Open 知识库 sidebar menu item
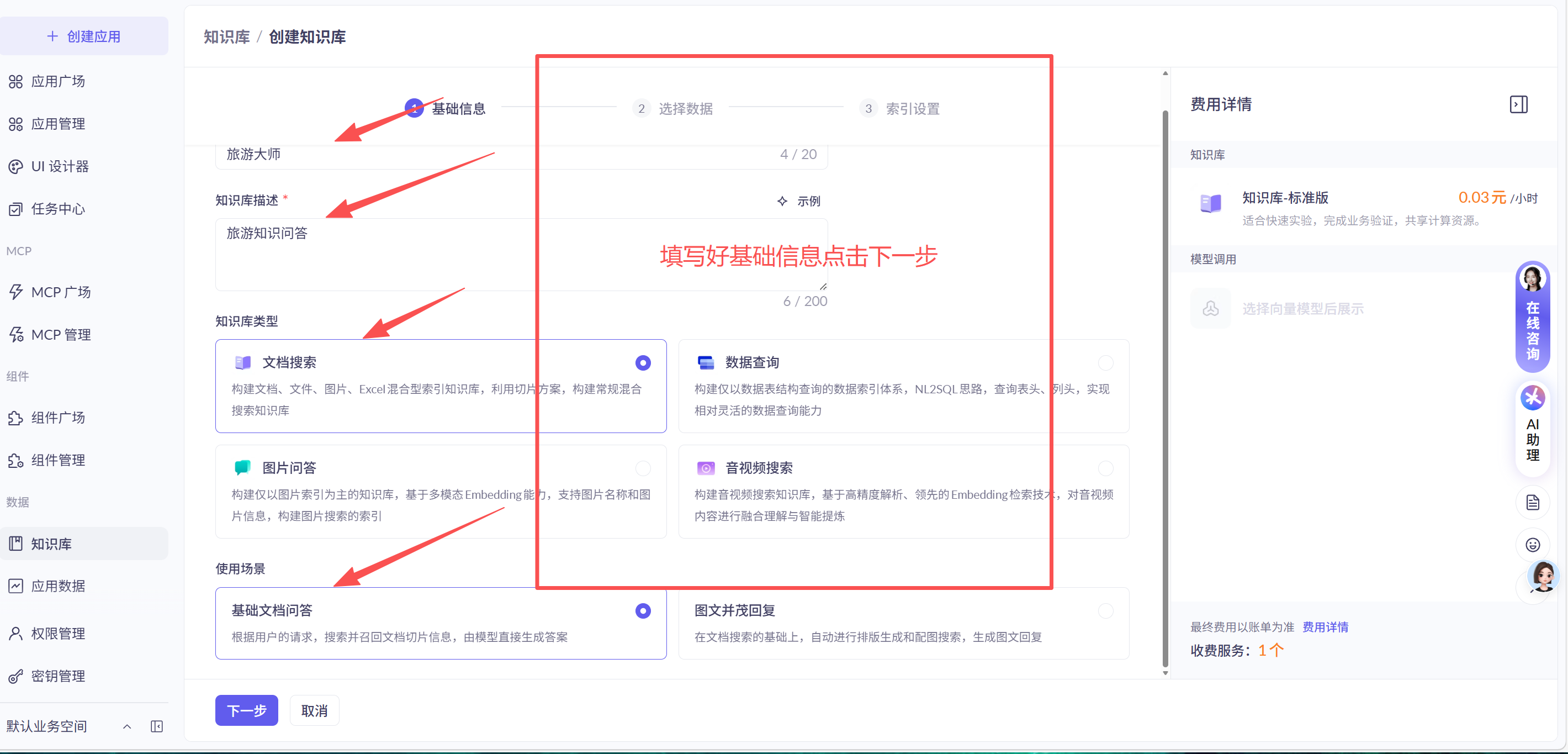Viewport: 1568px width, 754px height. tap(51, 544)
